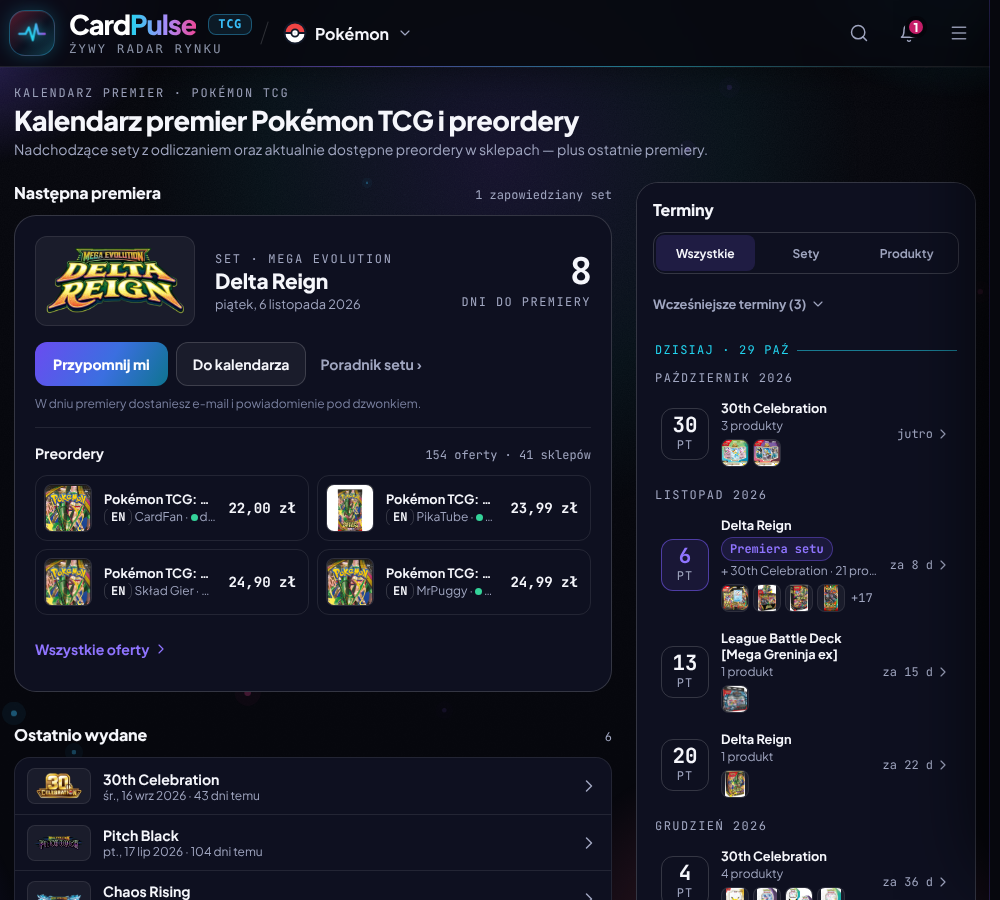
Task: Click the Delta Reign heading in Następna premiera
Action: 271,281
